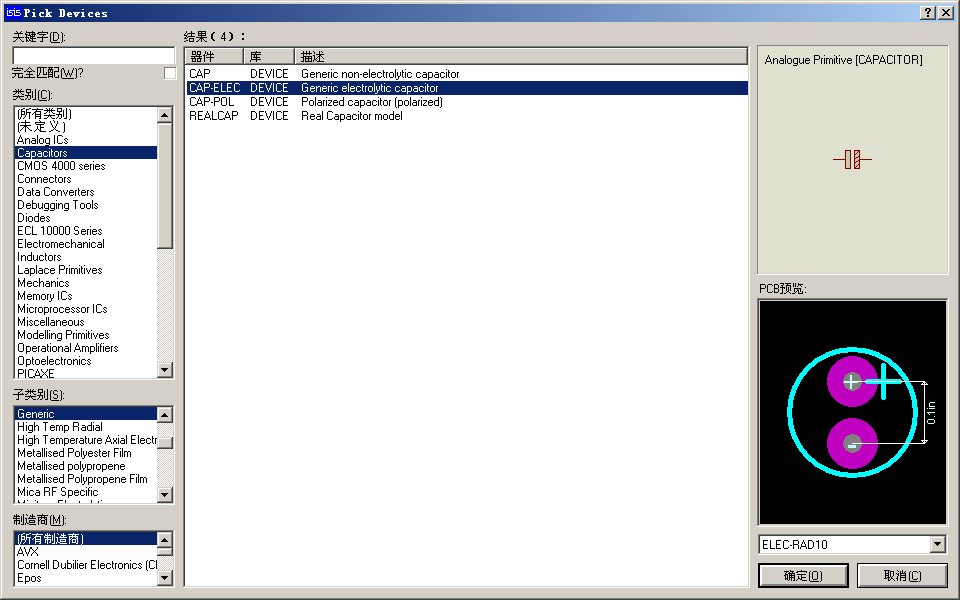Select Optoelectronics category

(86, 361)
